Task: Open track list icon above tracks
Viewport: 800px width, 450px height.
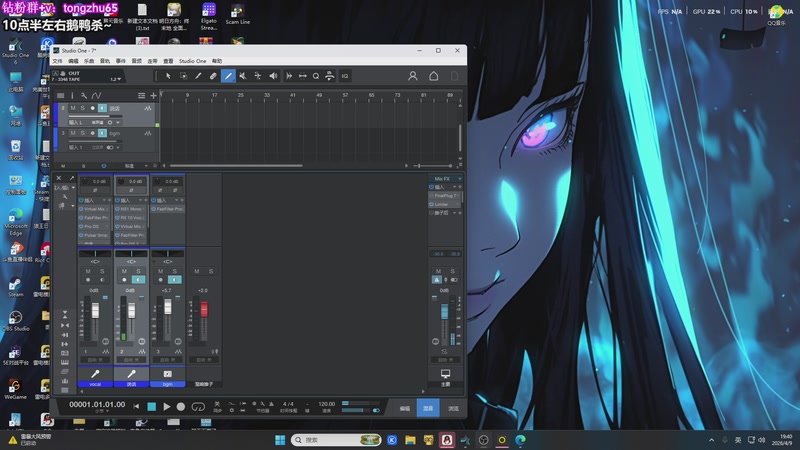Action: (x=60, y=95)
